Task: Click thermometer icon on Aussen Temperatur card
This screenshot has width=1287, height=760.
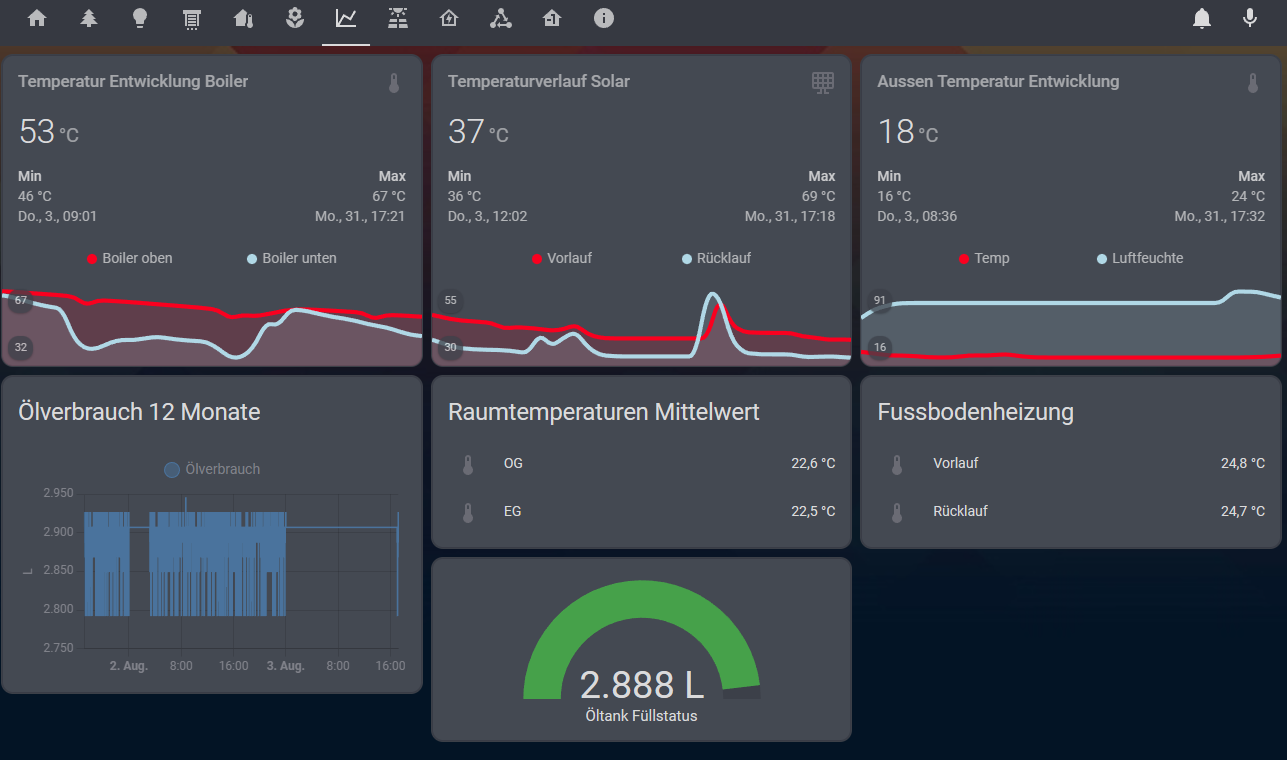Action: tap(1253, 83)
